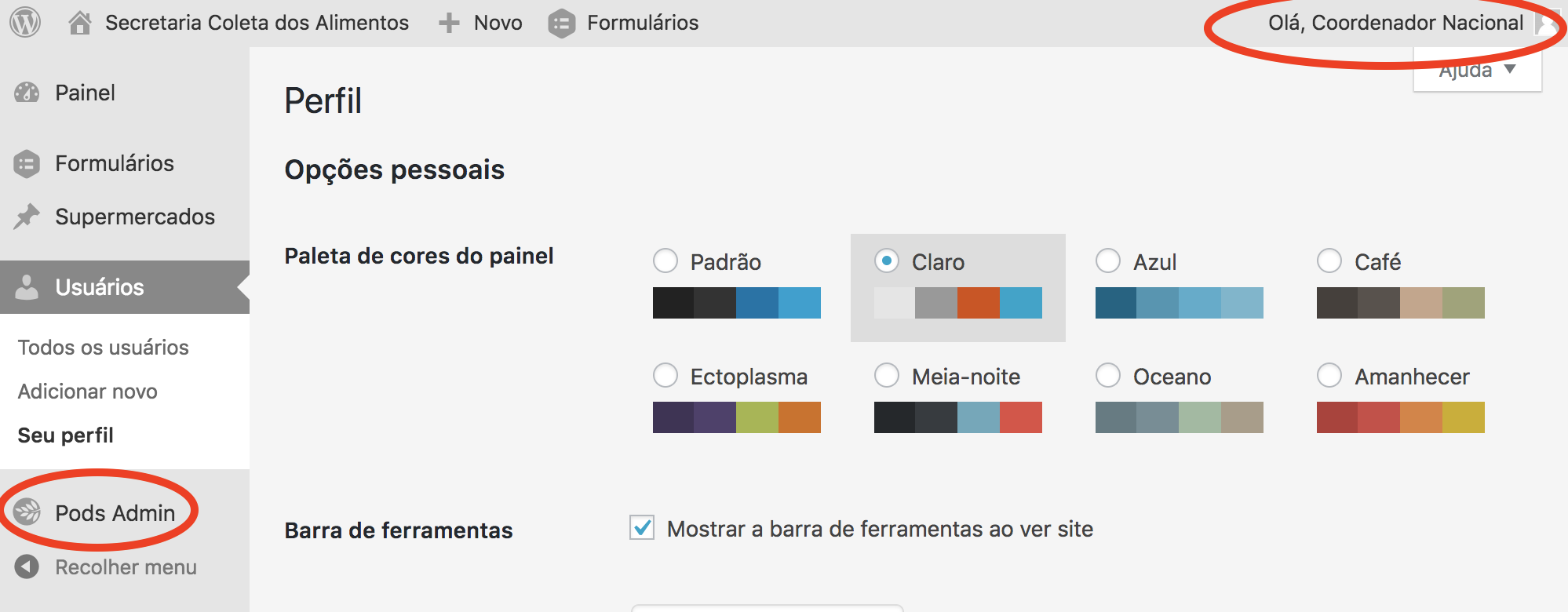This screenshot has width=1568, height=612.
Task: Open the Olá, Coordenador Nacional account menu
Action: tap(1396, 23)
